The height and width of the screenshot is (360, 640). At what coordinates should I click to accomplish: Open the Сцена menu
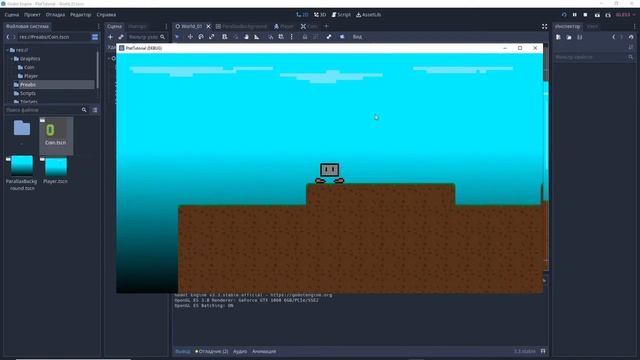(12, 15)
